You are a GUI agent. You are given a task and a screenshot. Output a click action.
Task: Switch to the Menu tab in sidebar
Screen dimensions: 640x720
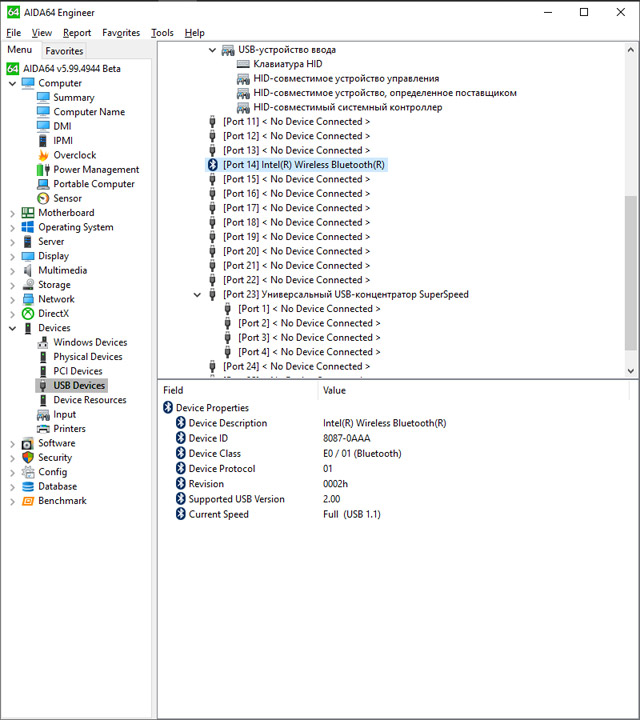(x=20, y=50)
